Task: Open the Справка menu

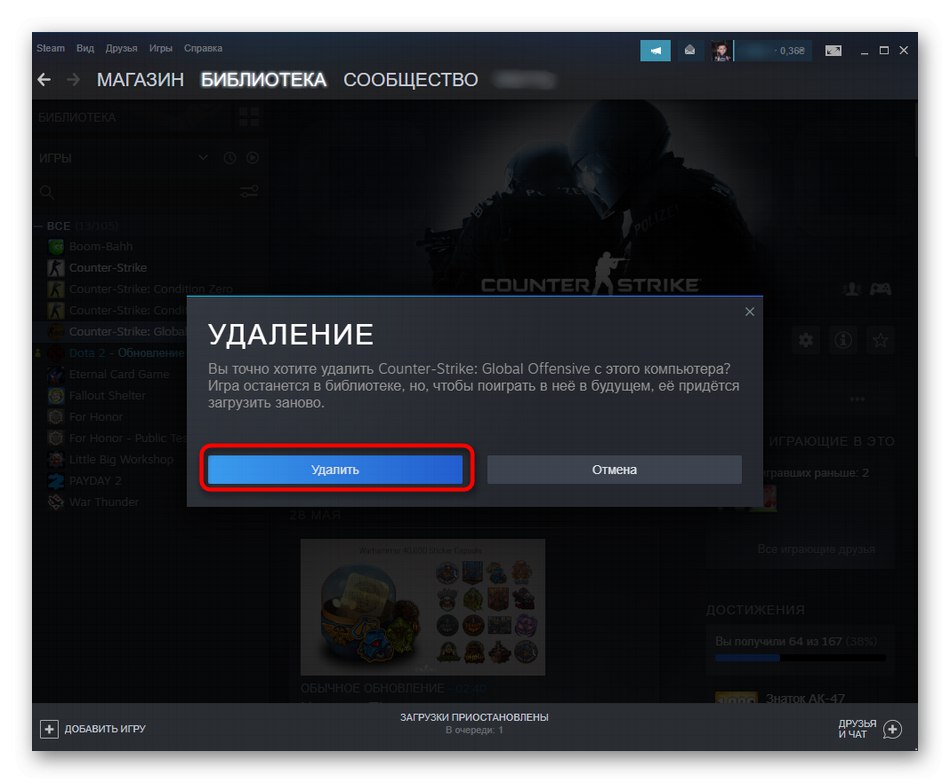Action: point(203,48)
